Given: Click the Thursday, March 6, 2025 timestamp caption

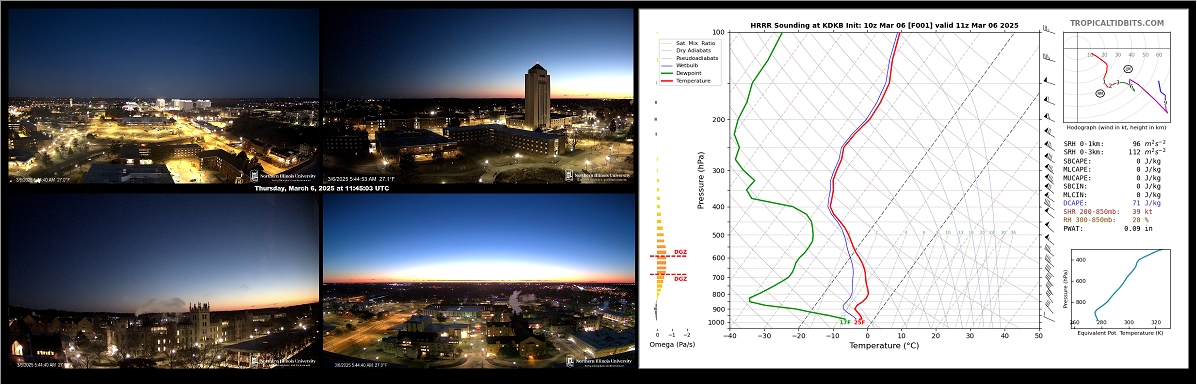Looking at the screenshot, I should [x=321, y=188].
